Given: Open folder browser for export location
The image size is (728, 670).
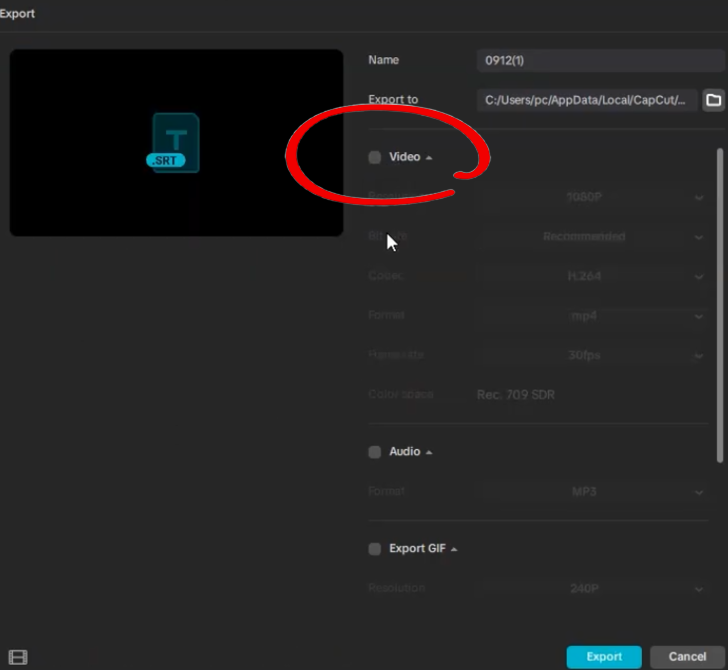Looking at the screenshot, I should pyautogui.click(x=714, y=100).
